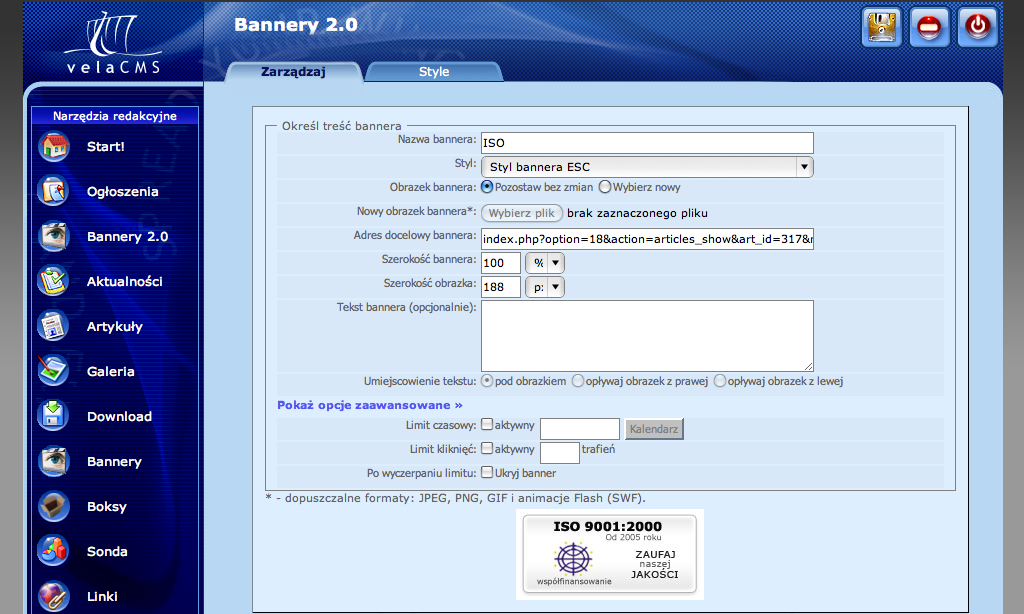Switch to the Zarządzaj tab
Image resolution: width=1024 pixels, height=614 pixels.
tap(292, 72)
